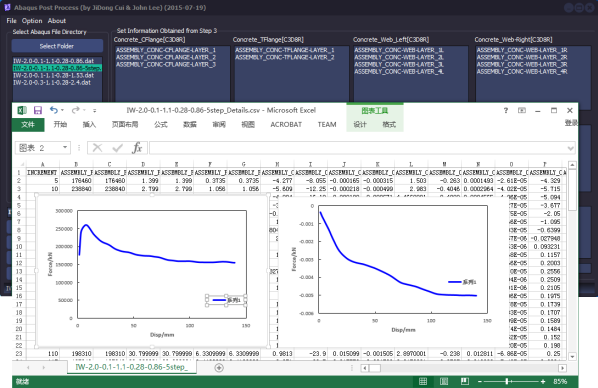598x388 pixels.
Task: Open Customize Quick Access Toolbar dropdown
Action: coord(95,111)
